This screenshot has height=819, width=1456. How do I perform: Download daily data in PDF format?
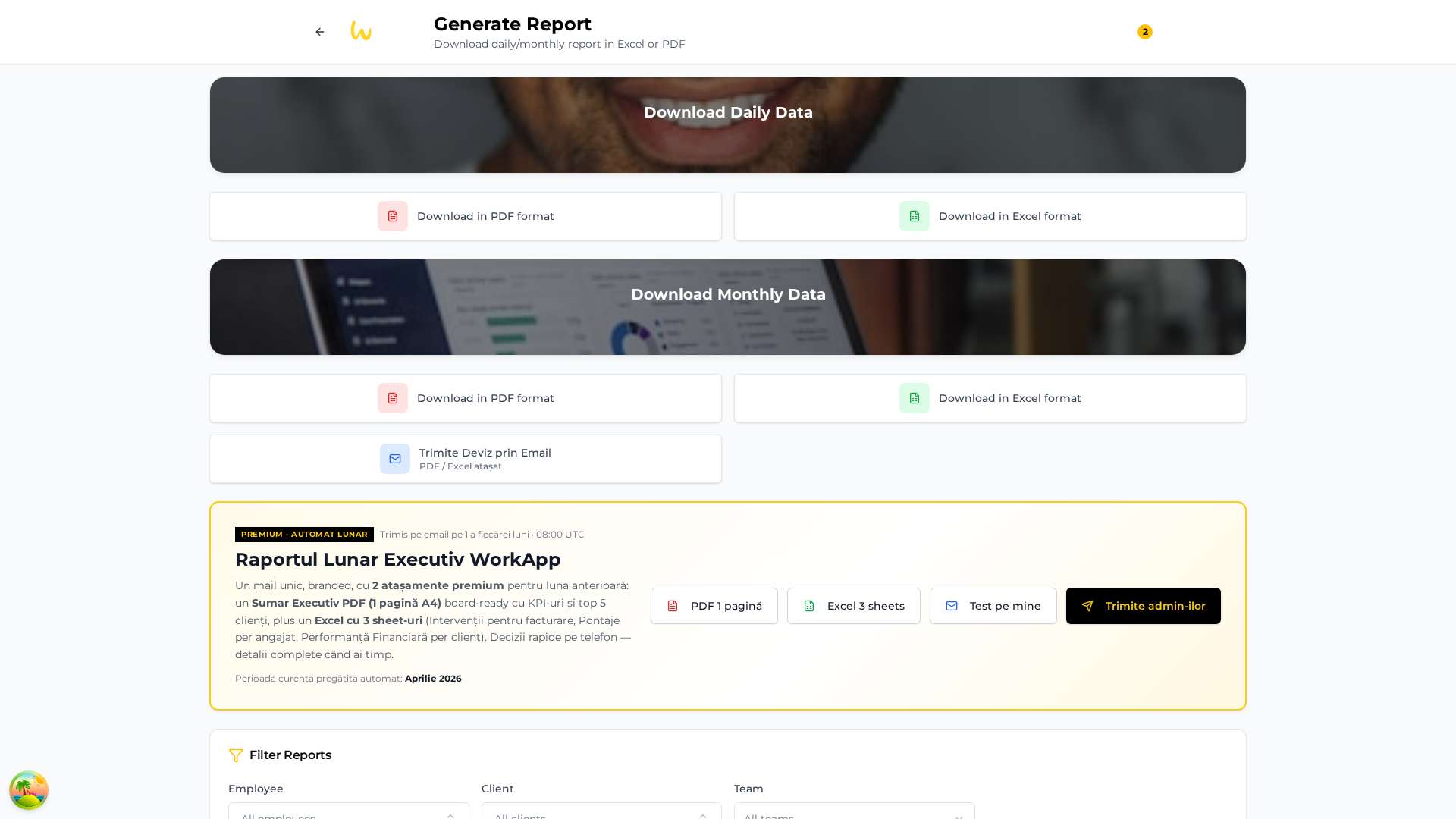[x=466, y=216]
